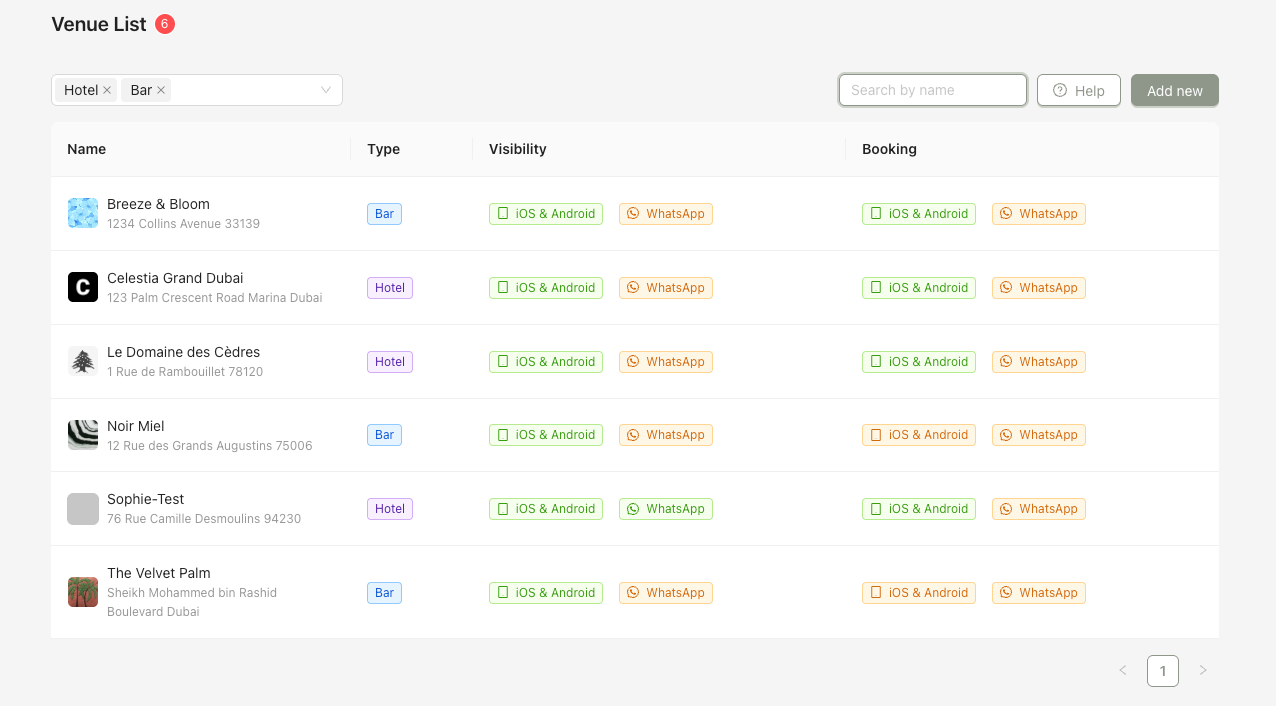Open the Help button
The height and width of the screenshot is (706, 1276).
[1078, 90]
